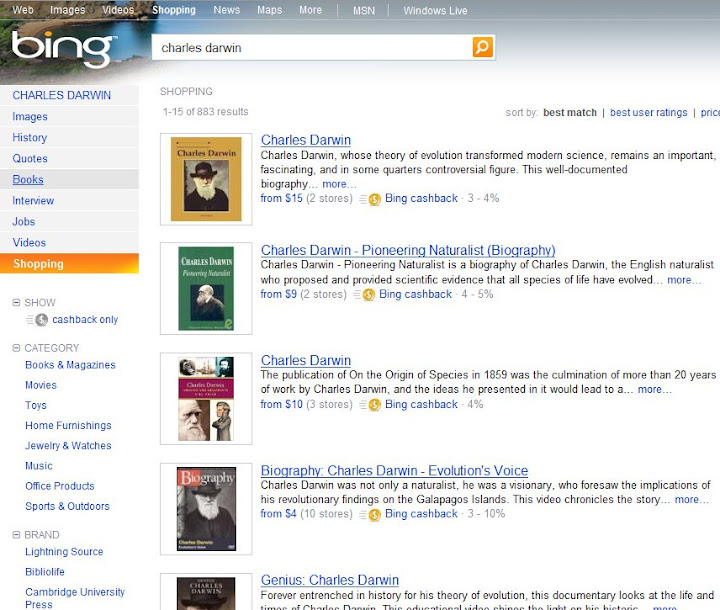Open Interview in the left sidebar
720x610 pixels.
point(33,201)
